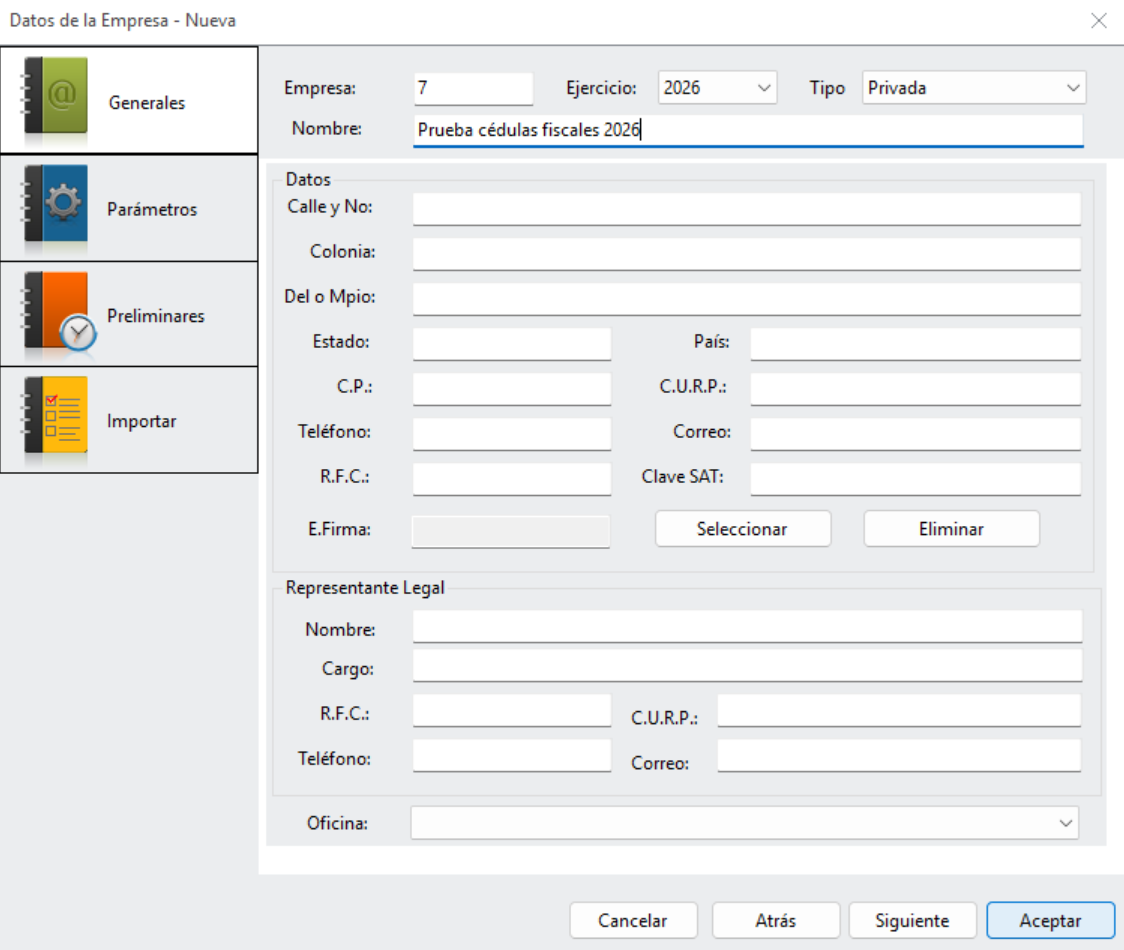The image size is (1124, 950).
Task: Click the blue Parámetros gear notebook icon
Action: (56, 204)
